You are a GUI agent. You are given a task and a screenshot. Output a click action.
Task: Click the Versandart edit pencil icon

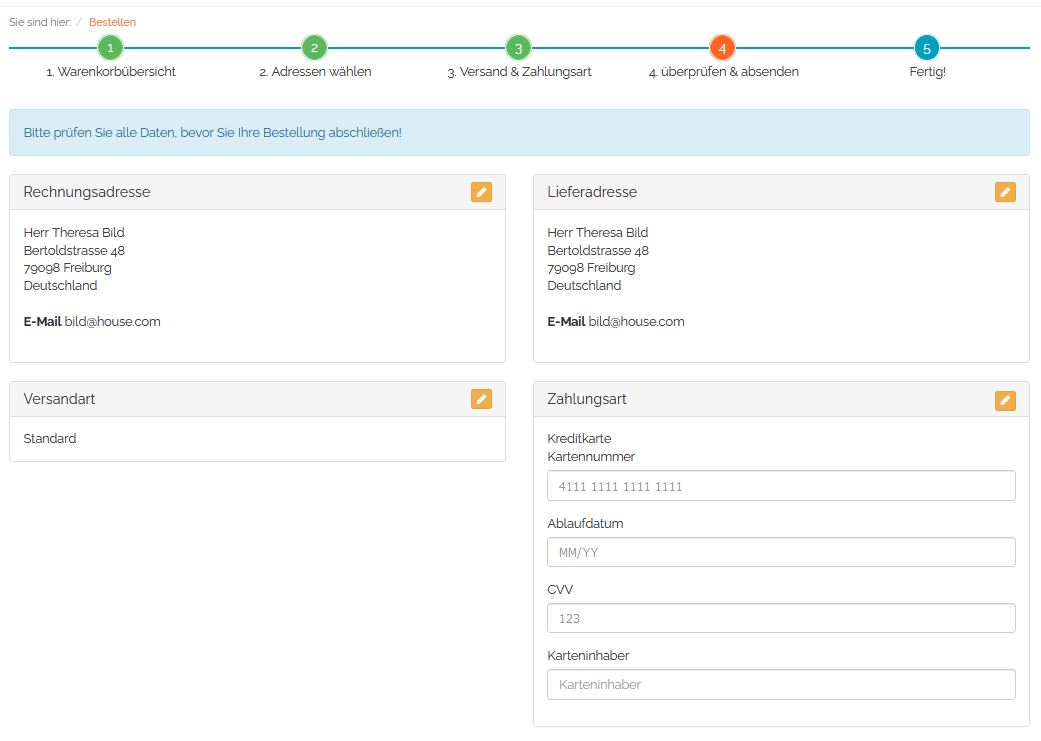481,399
